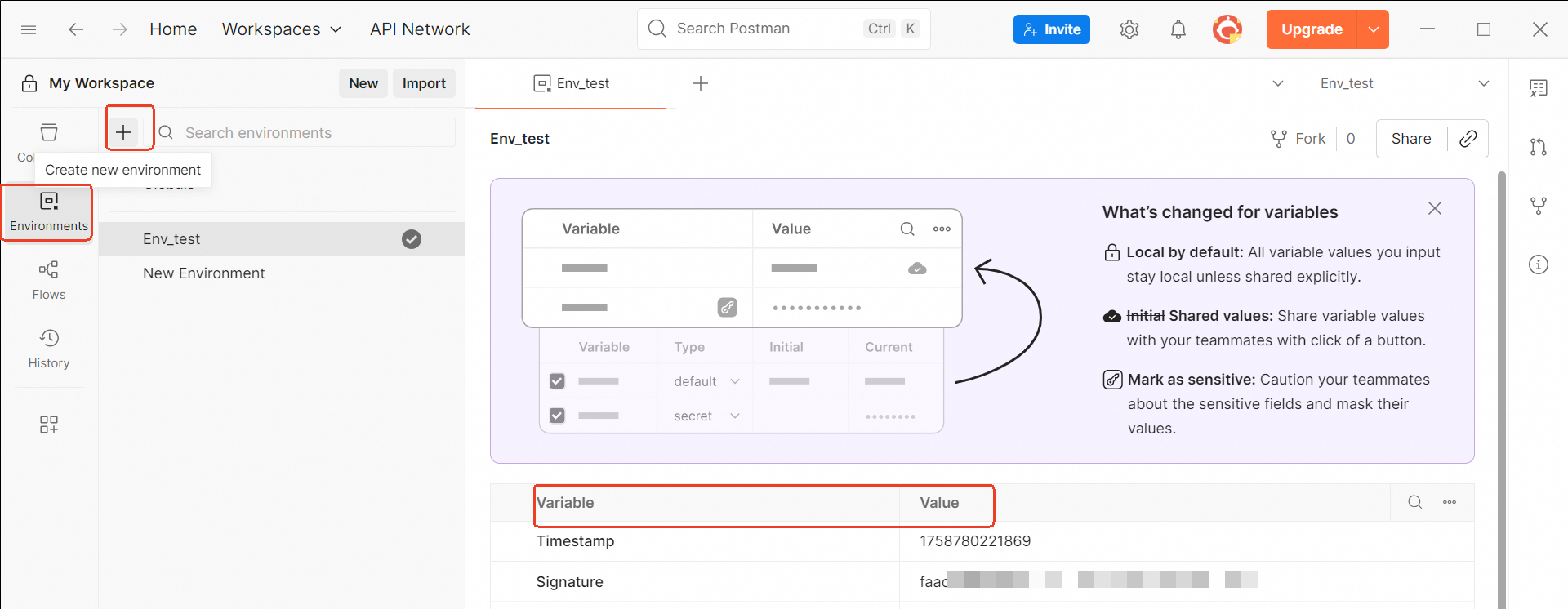Click the plus icon to create new environment
This screenshot has height=609, width=1568.
123,132
